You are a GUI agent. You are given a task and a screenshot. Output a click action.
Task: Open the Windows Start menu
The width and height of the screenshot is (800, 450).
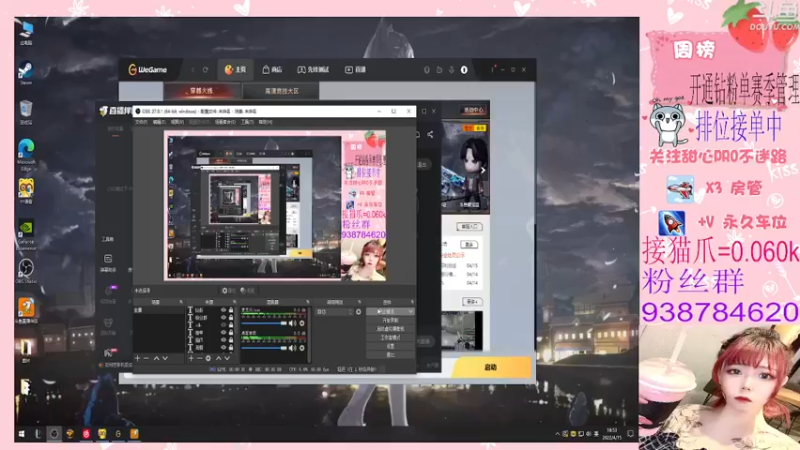pyautogui.click(x=21, y=434)
